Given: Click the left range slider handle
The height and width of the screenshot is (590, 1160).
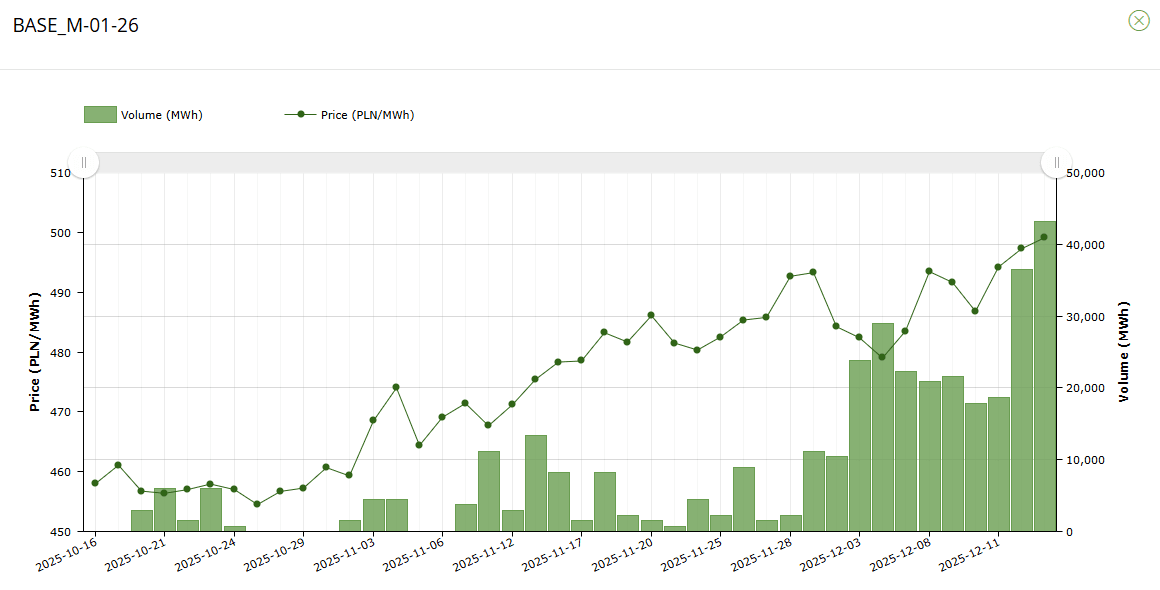Looking at the screenshot, I should [84, 162].
